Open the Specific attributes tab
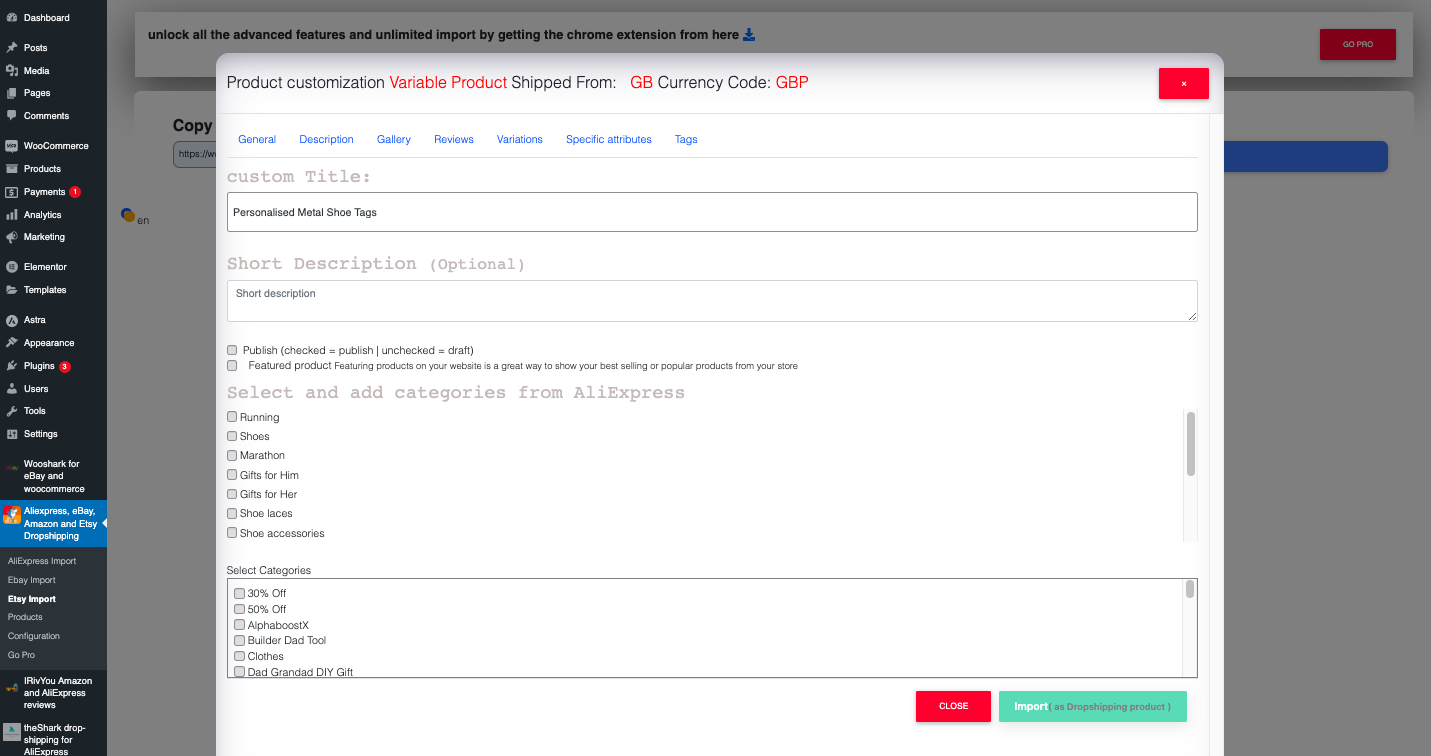This screenshot has height=756, width=1431. [609, 139]
